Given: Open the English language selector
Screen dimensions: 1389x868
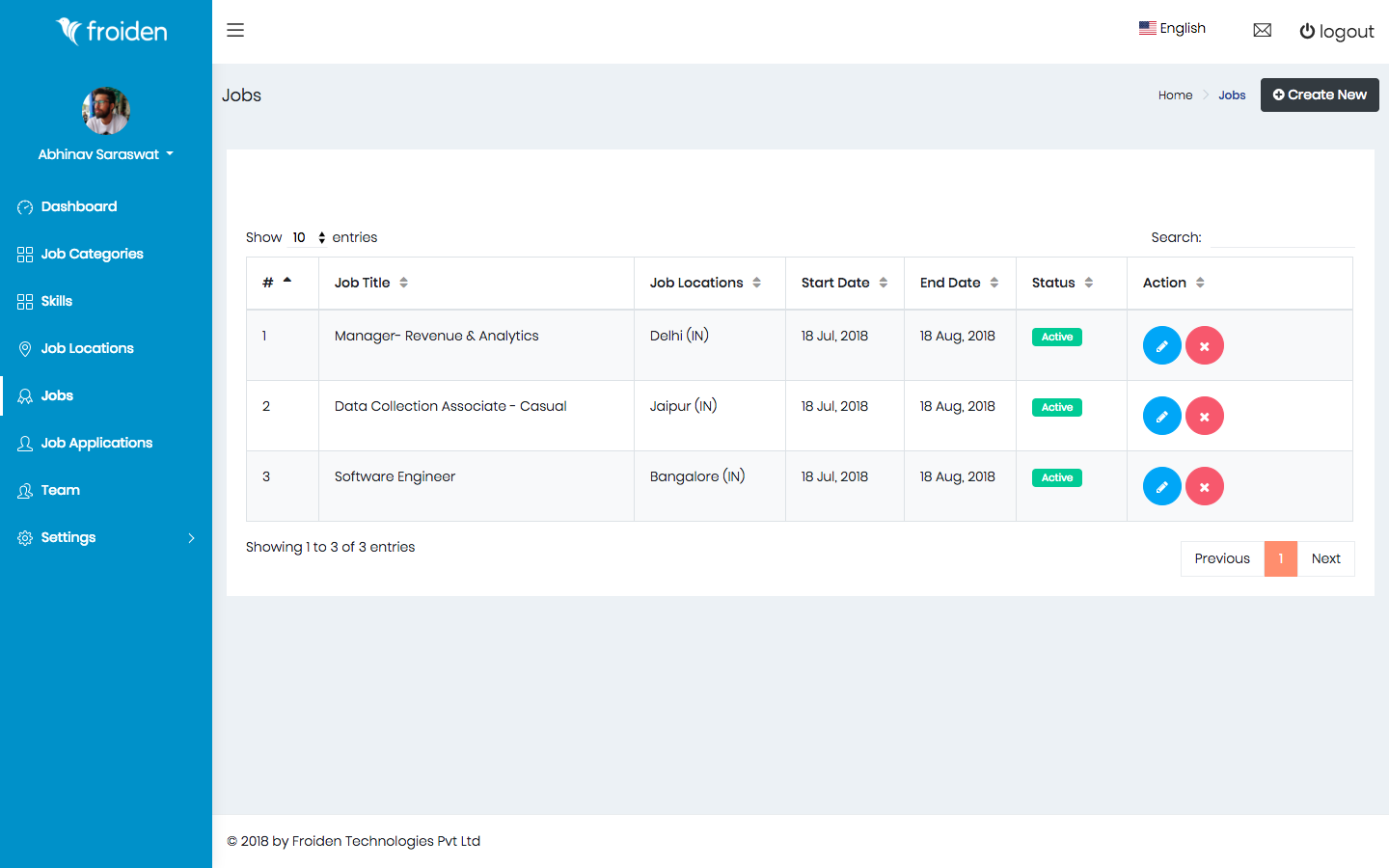Looking at the screenshot, I should pyautogui.click(x=1173, y=28).
